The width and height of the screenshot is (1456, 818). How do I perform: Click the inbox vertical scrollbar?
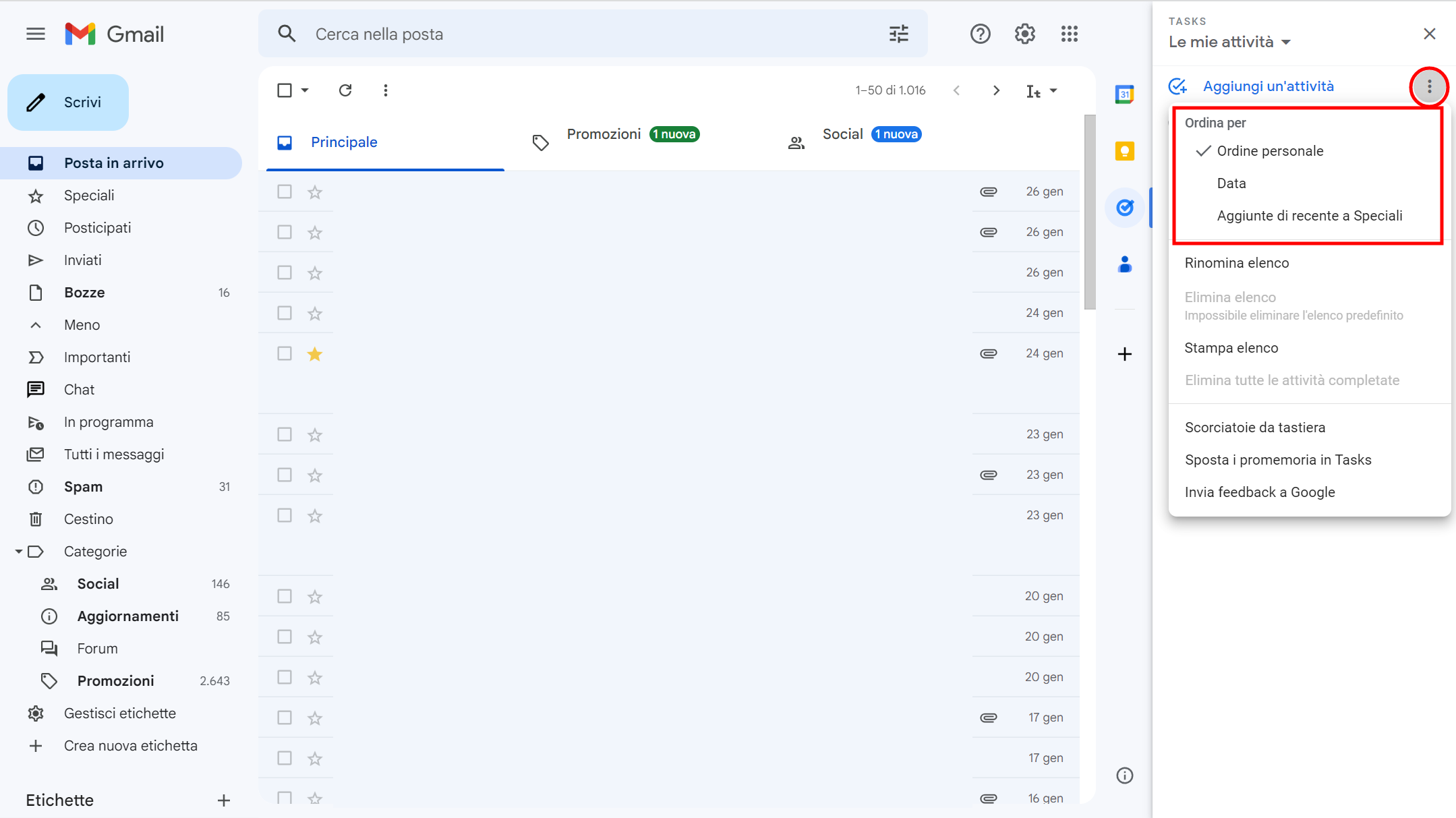(1089, 212)
